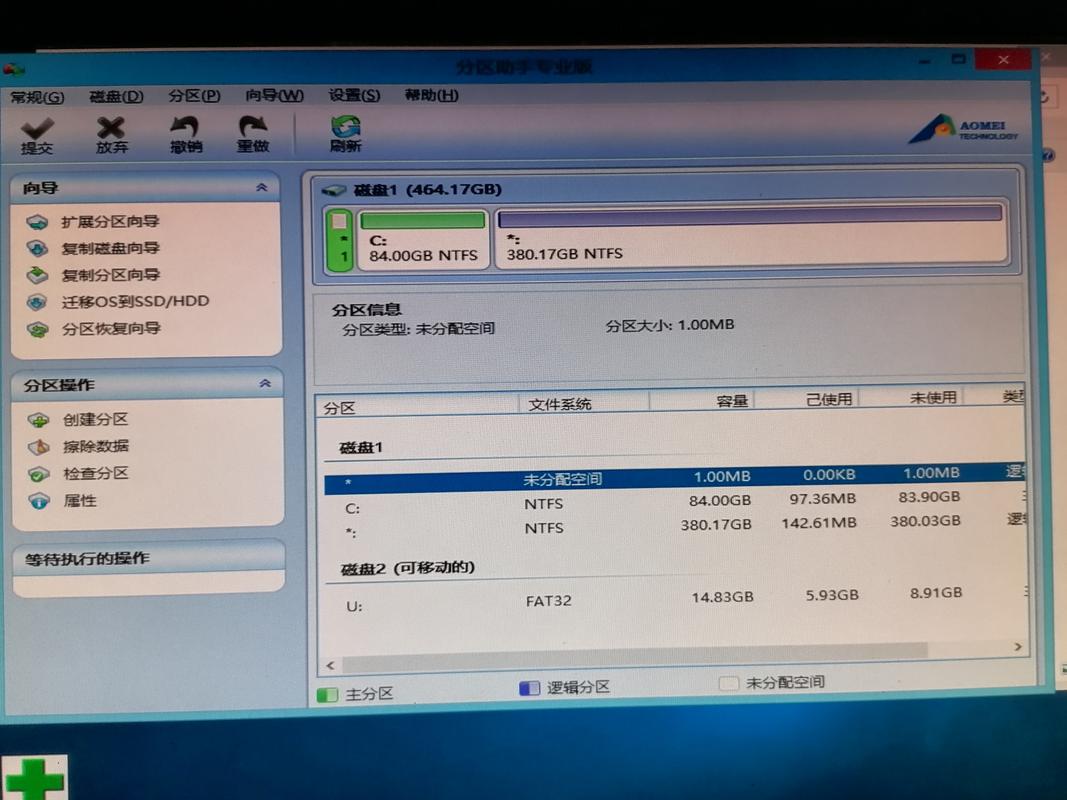Click the 磁盘1 hard drive icon
This screenshot has height=800, width=1067.
click(333, 190)
